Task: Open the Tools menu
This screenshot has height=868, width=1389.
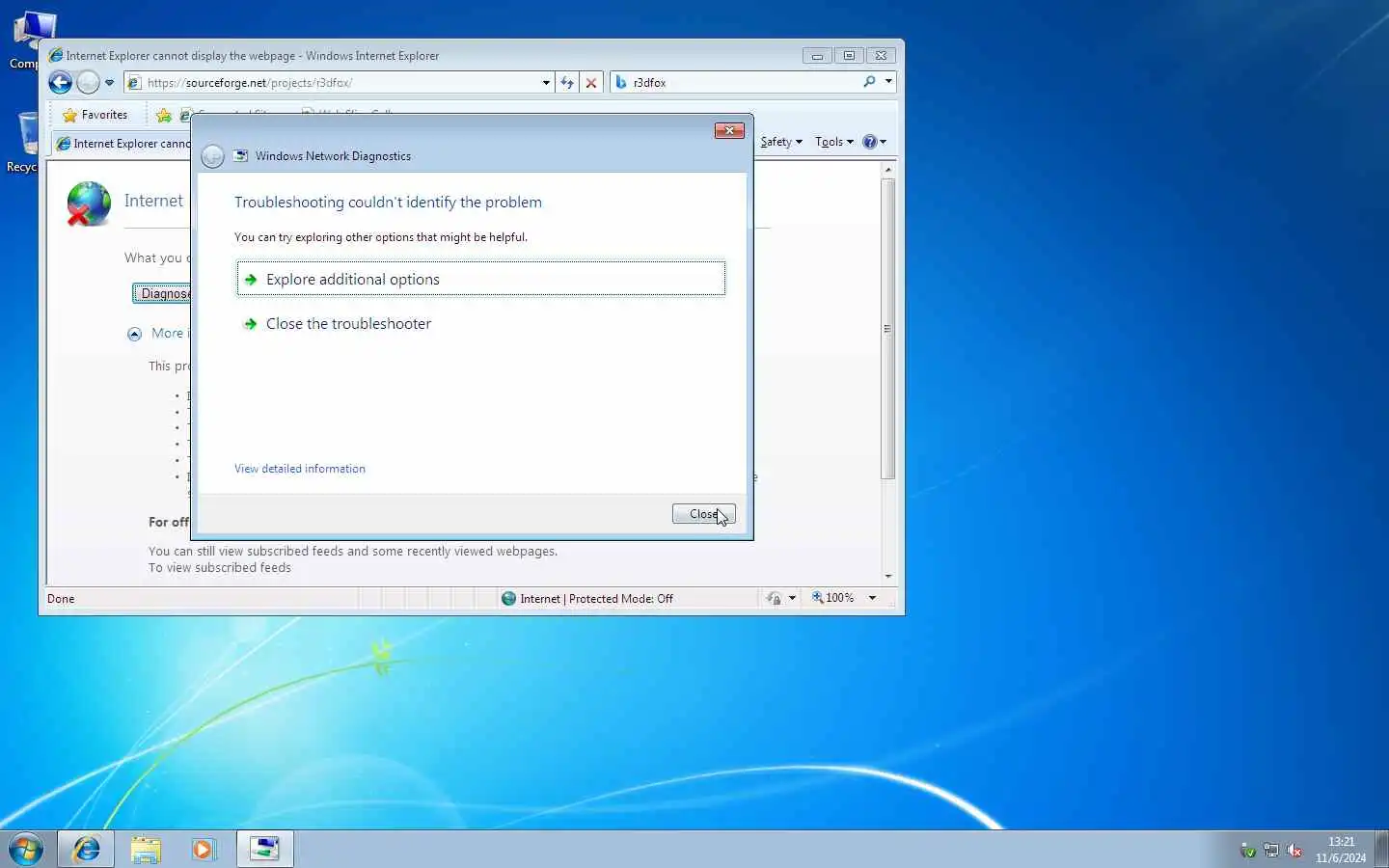Action: [834, 142]
